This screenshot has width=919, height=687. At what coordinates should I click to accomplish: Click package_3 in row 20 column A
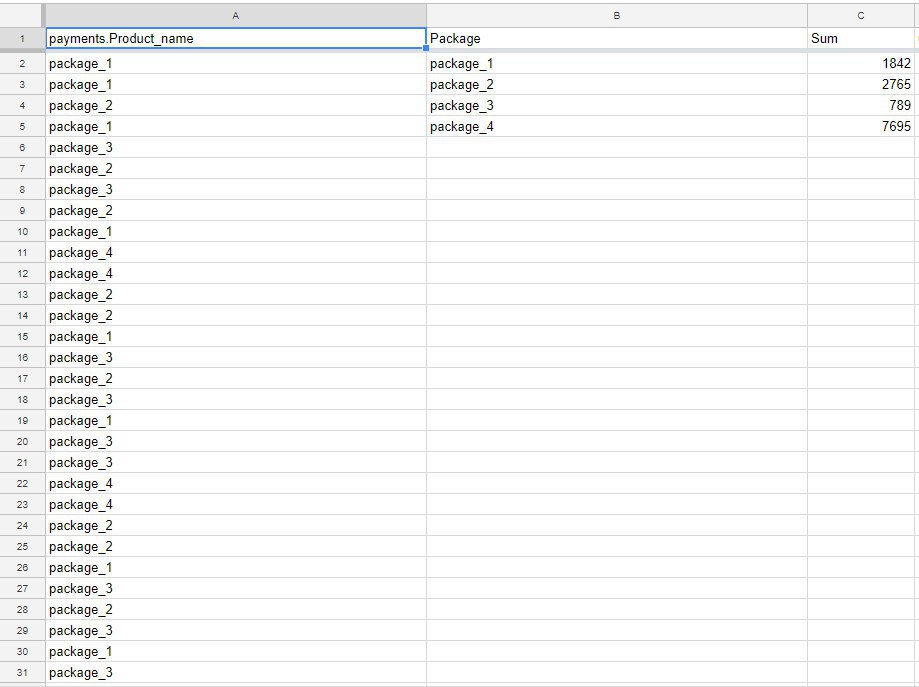pyautogui.click(x=236, y=441)
